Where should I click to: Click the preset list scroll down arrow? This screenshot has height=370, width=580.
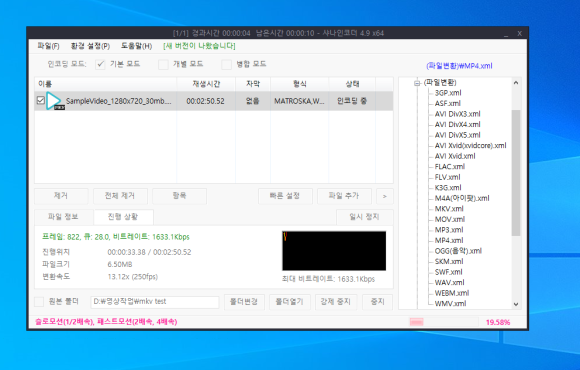point(516,305)
